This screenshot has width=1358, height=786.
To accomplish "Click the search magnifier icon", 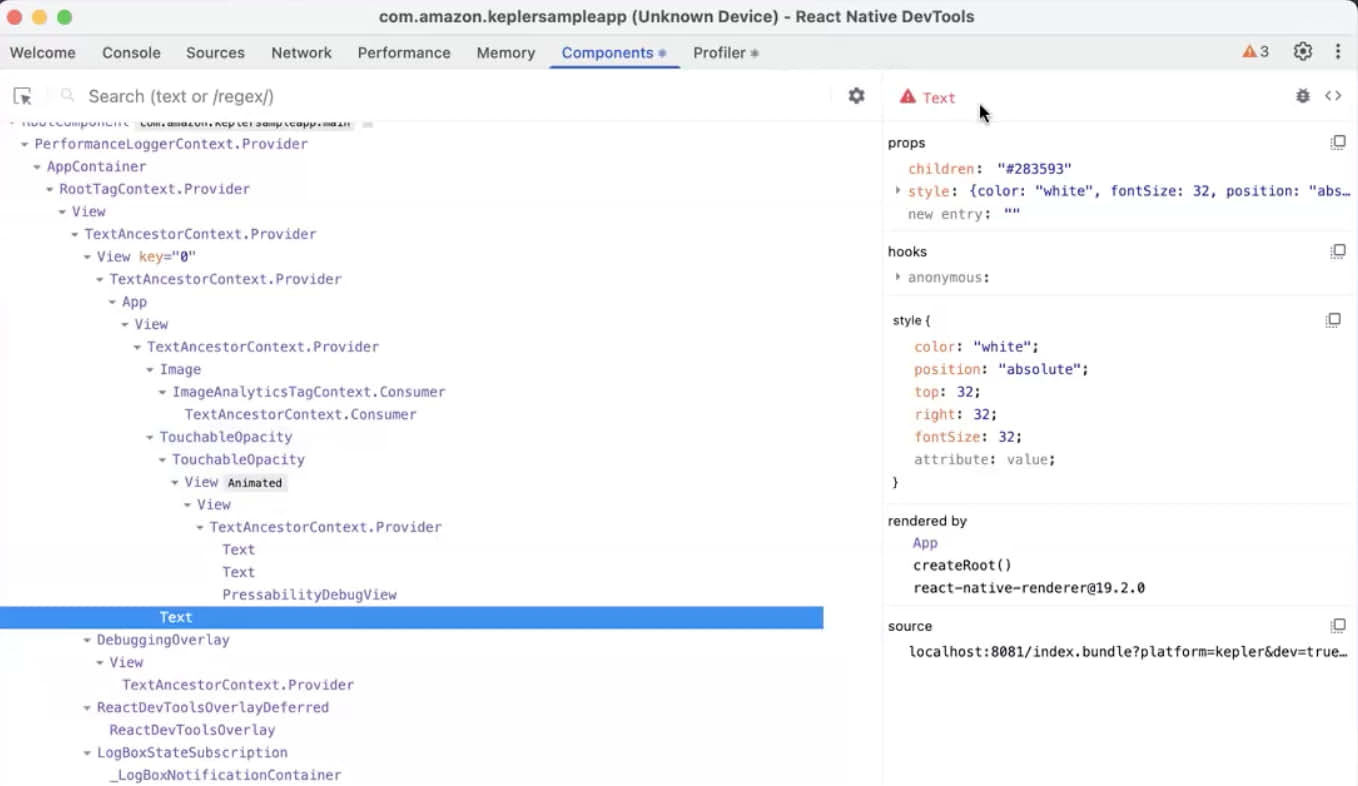I will (x=68, y=96).
